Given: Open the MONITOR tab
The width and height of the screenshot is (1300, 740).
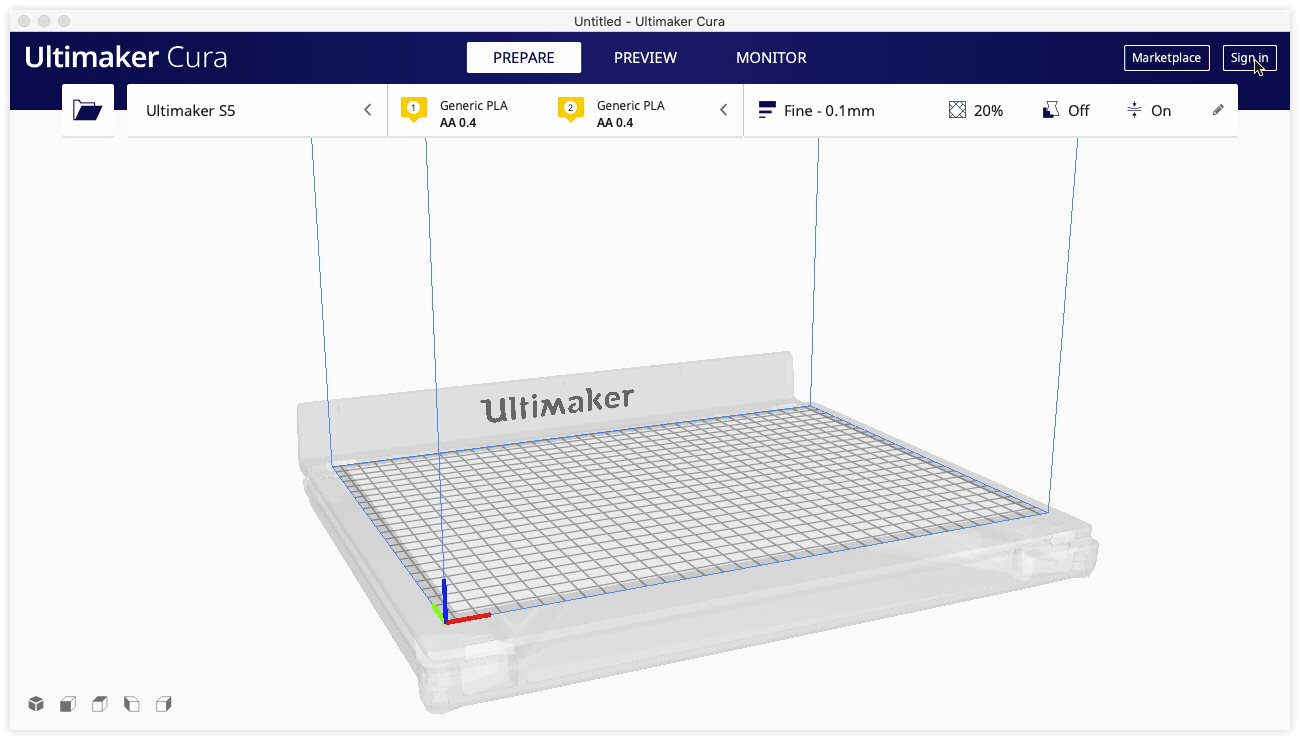Looking at the screenshot, I should (771, 57).
